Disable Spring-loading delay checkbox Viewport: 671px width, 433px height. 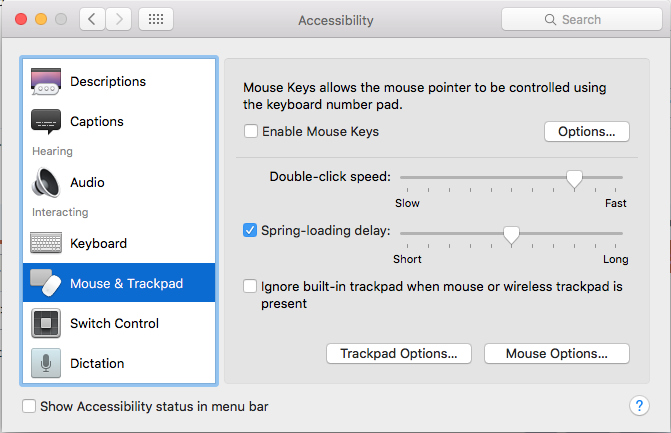pyautogui.click(x=251, y=230)
